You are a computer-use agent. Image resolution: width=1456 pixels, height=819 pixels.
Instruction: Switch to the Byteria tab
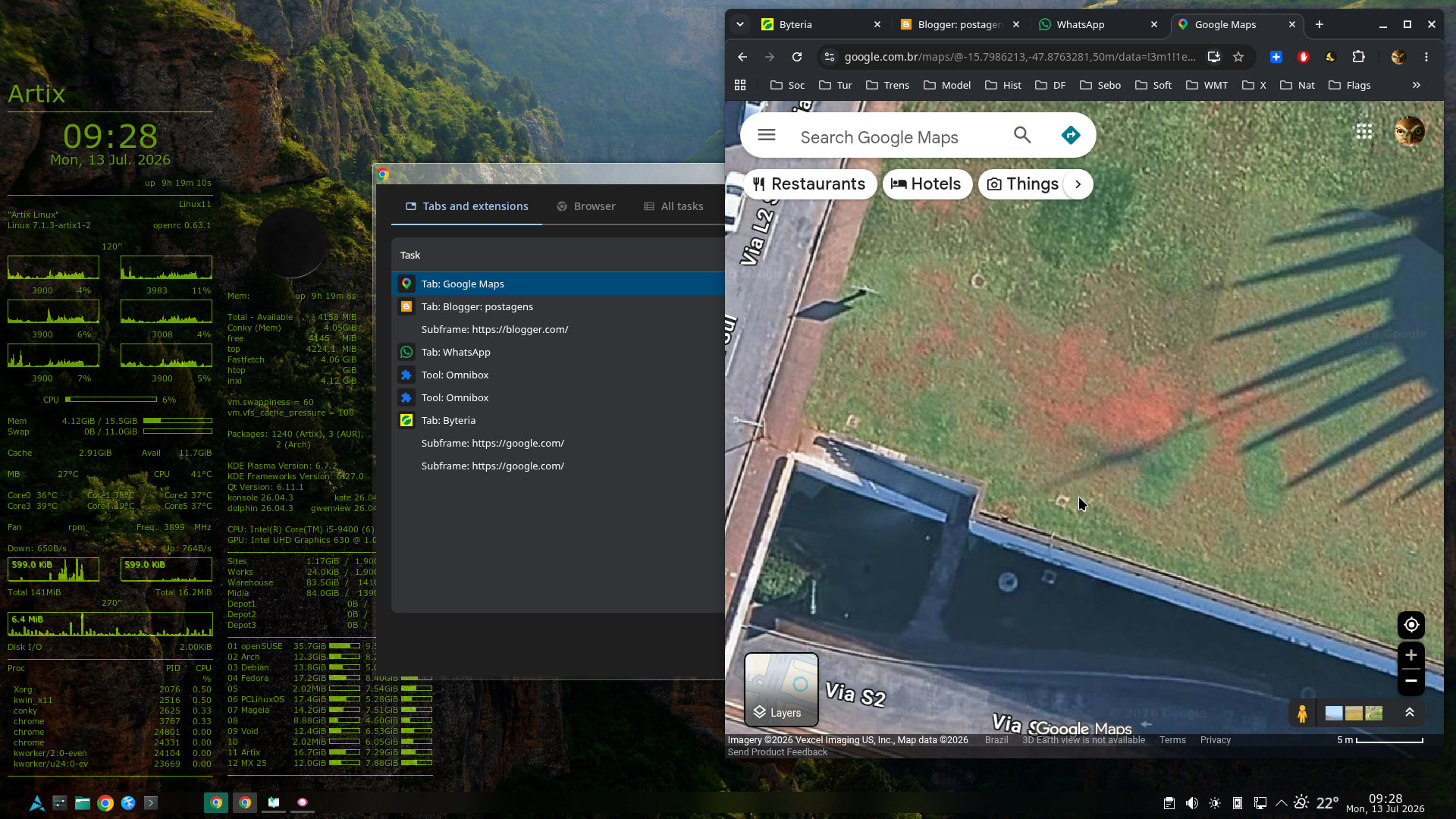pyautogui.click(x=821, y=24)
